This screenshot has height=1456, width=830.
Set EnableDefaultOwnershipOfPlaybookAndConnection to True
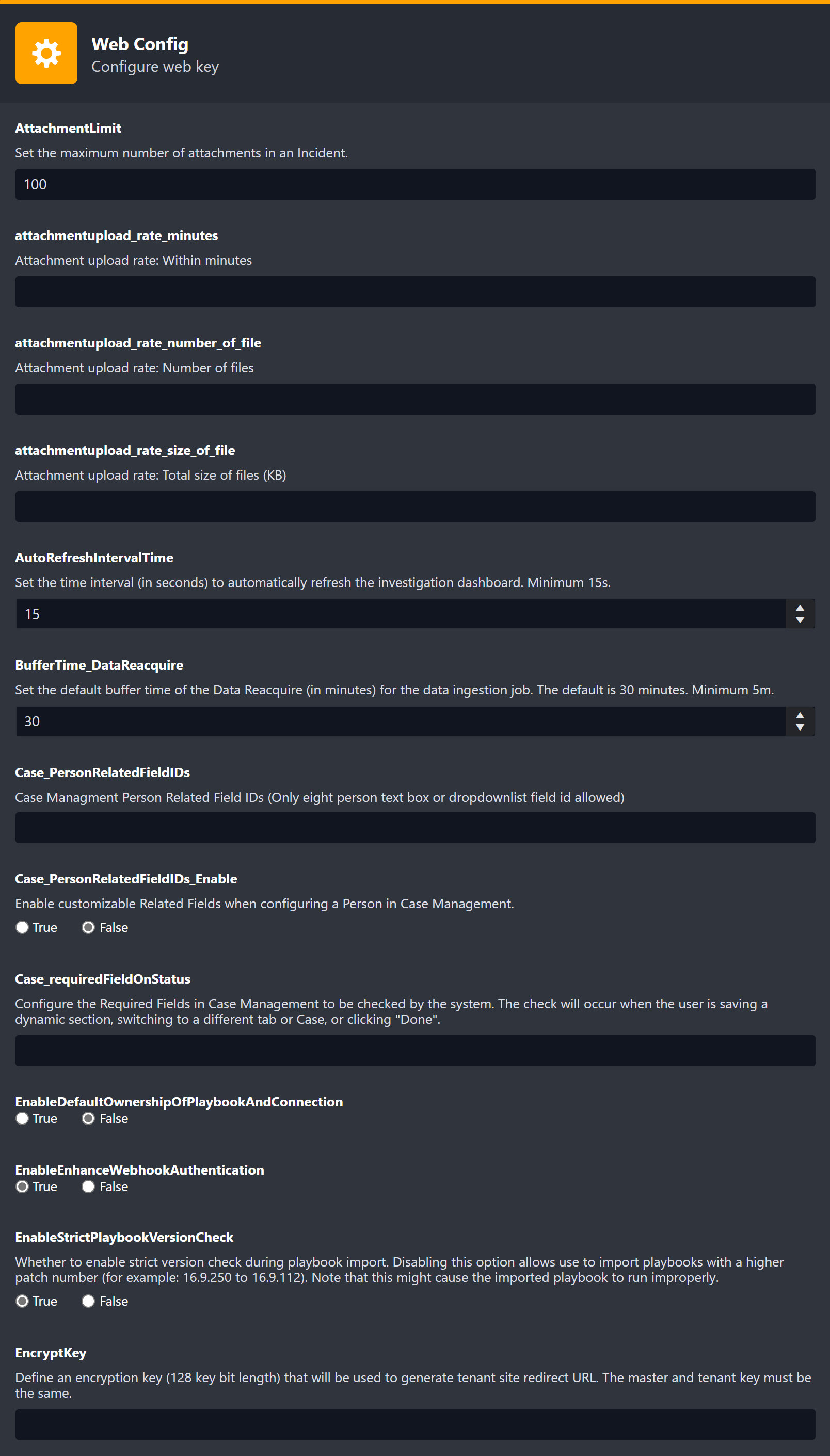click(x=22, y=1118)
